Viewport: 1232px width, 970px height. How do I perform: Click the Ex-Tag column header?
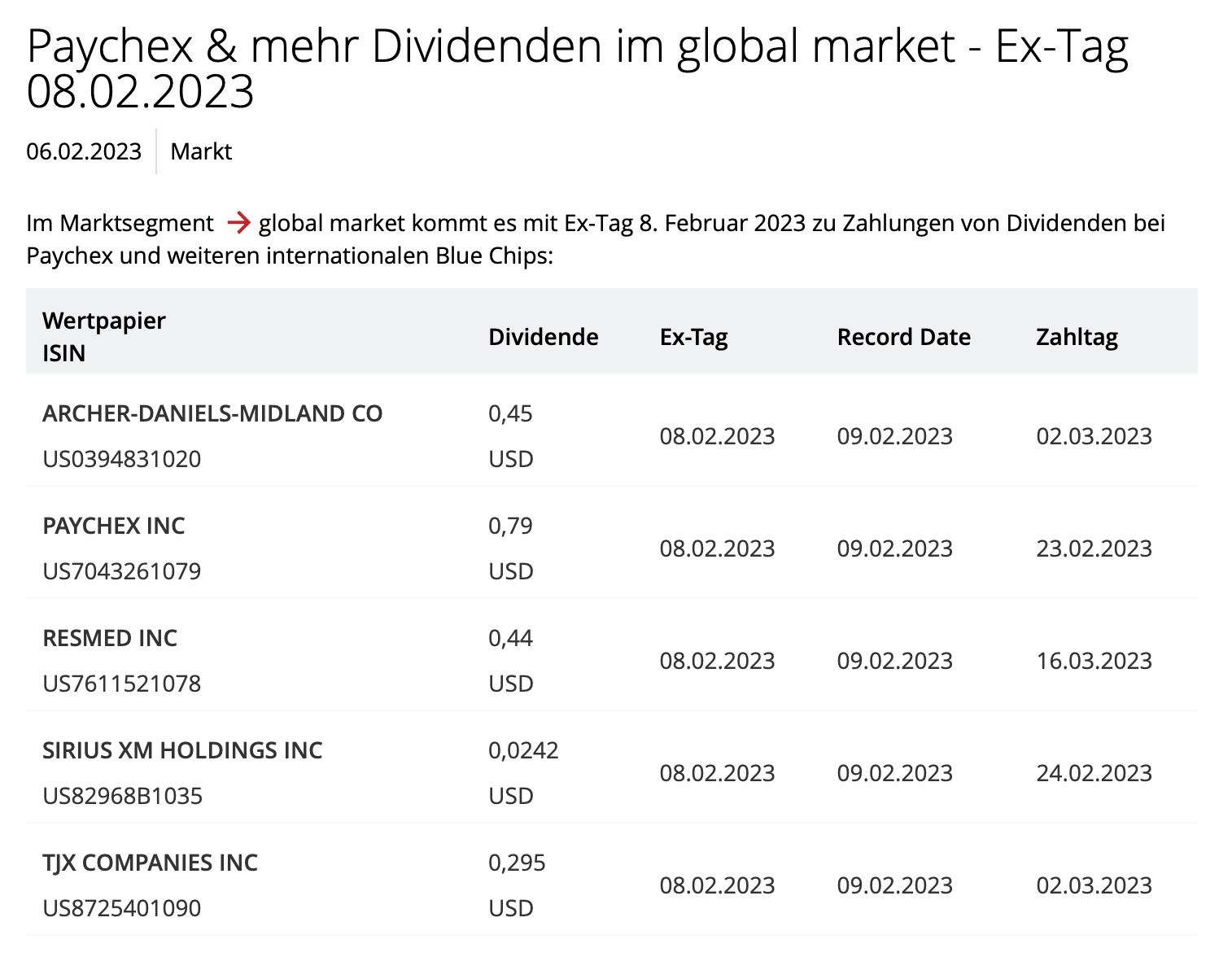pyautogui.click(x=693, y=337)
